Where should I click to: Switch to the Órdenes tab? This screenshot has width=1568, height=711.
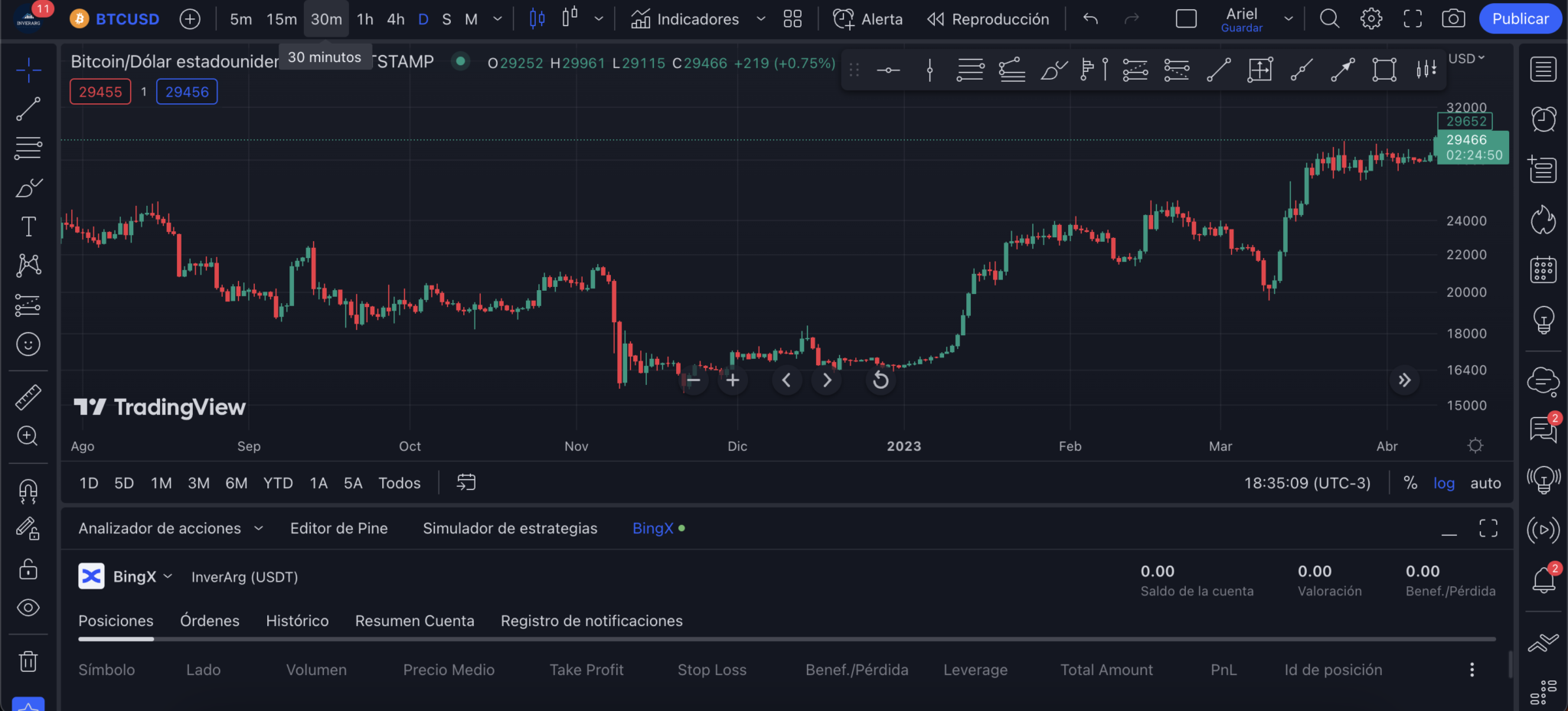[210, 621]
